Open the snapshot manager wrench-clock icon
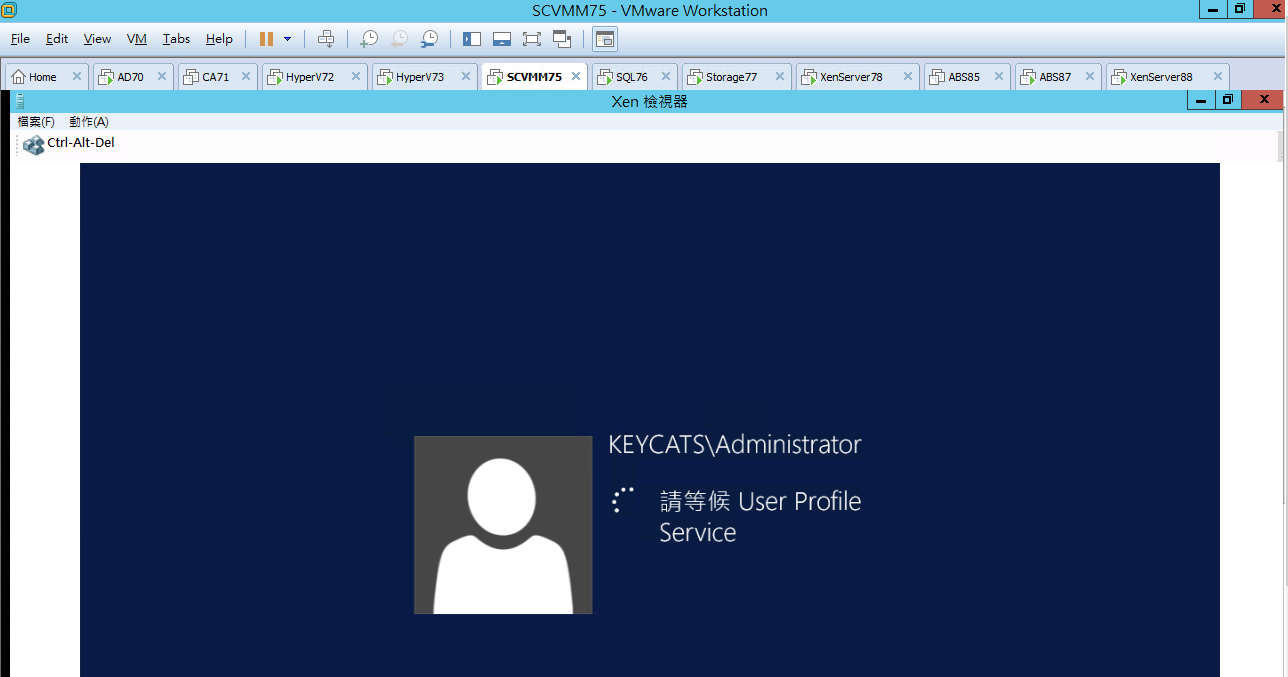Screen dimensions: 1288x677 tap(429, 39)
